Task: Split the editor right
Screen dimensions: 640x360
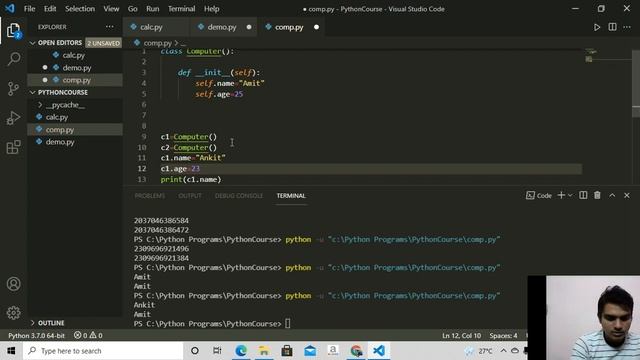Action: (x=612, y=27)
